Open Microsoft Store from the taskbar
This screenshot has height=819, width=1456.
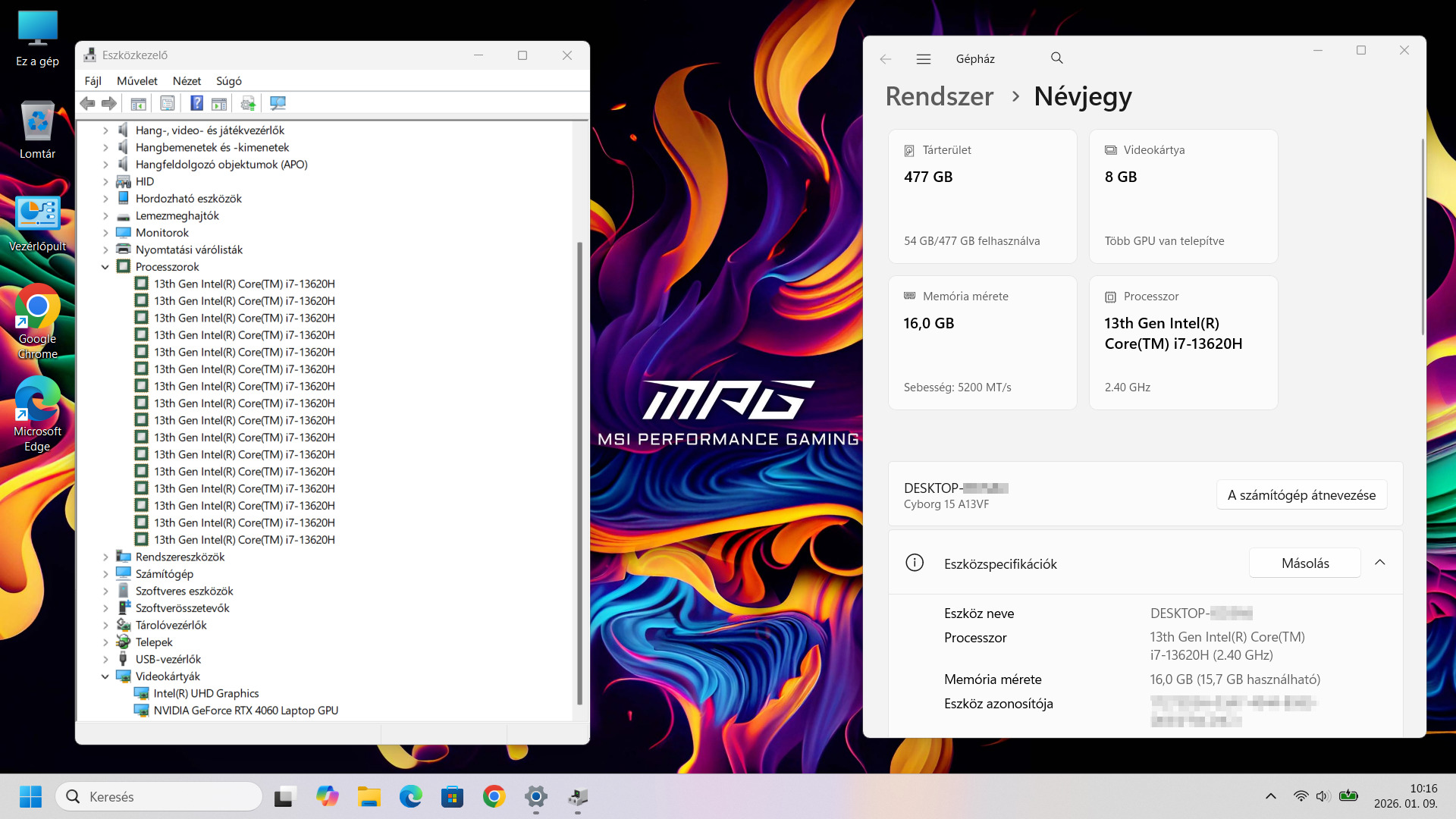tap(452, 796)
